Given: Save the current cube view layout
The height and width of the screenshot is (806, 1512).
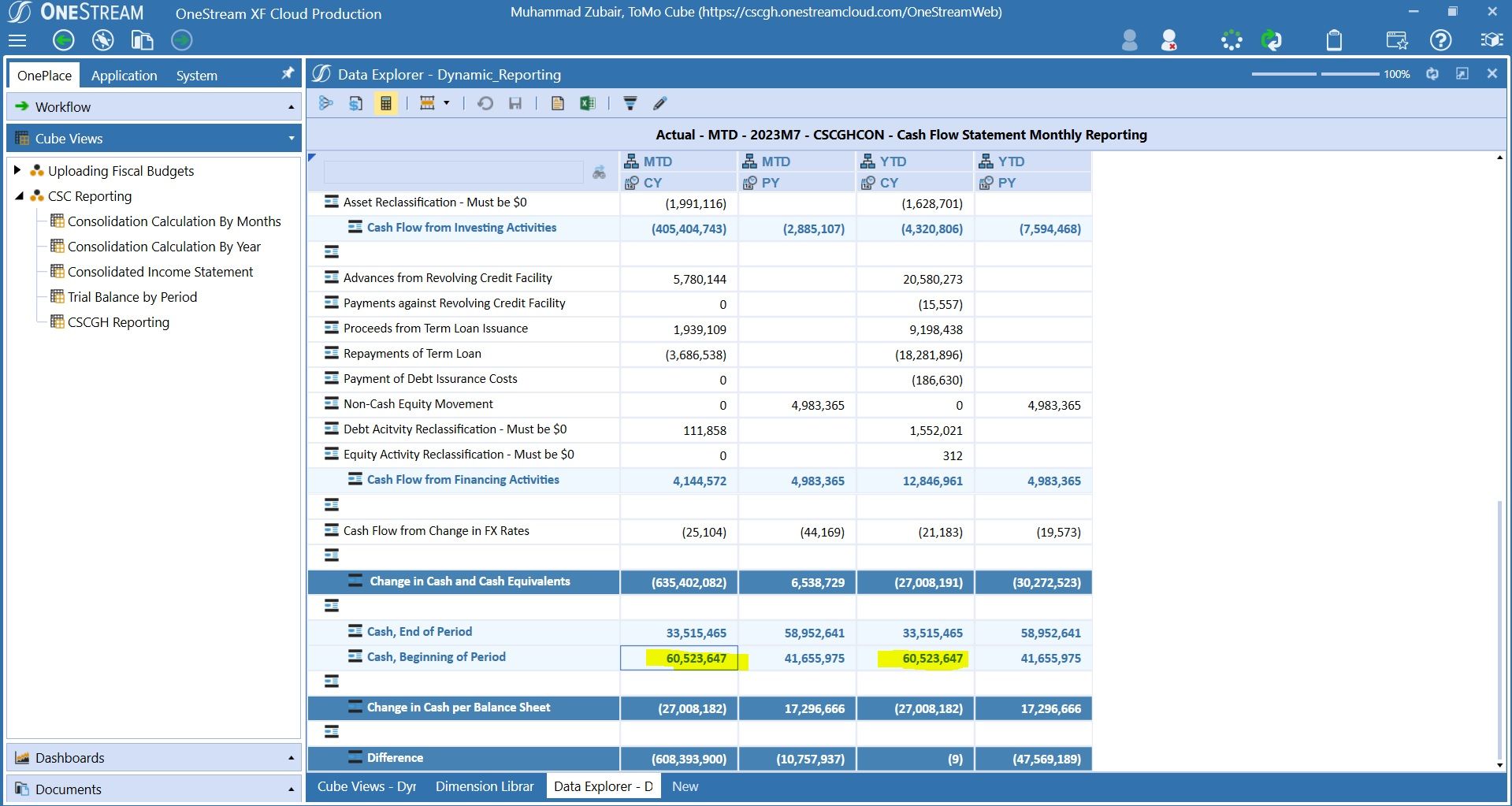Looking at the screenshot, I should tap(515, 103).
